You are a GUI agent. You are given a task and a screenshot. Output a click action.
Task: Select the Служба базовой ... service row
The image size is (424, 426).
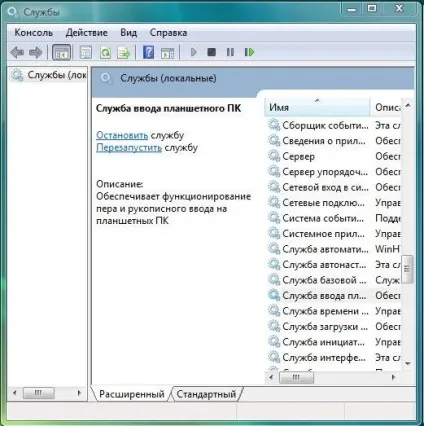(x=333, y=280)
